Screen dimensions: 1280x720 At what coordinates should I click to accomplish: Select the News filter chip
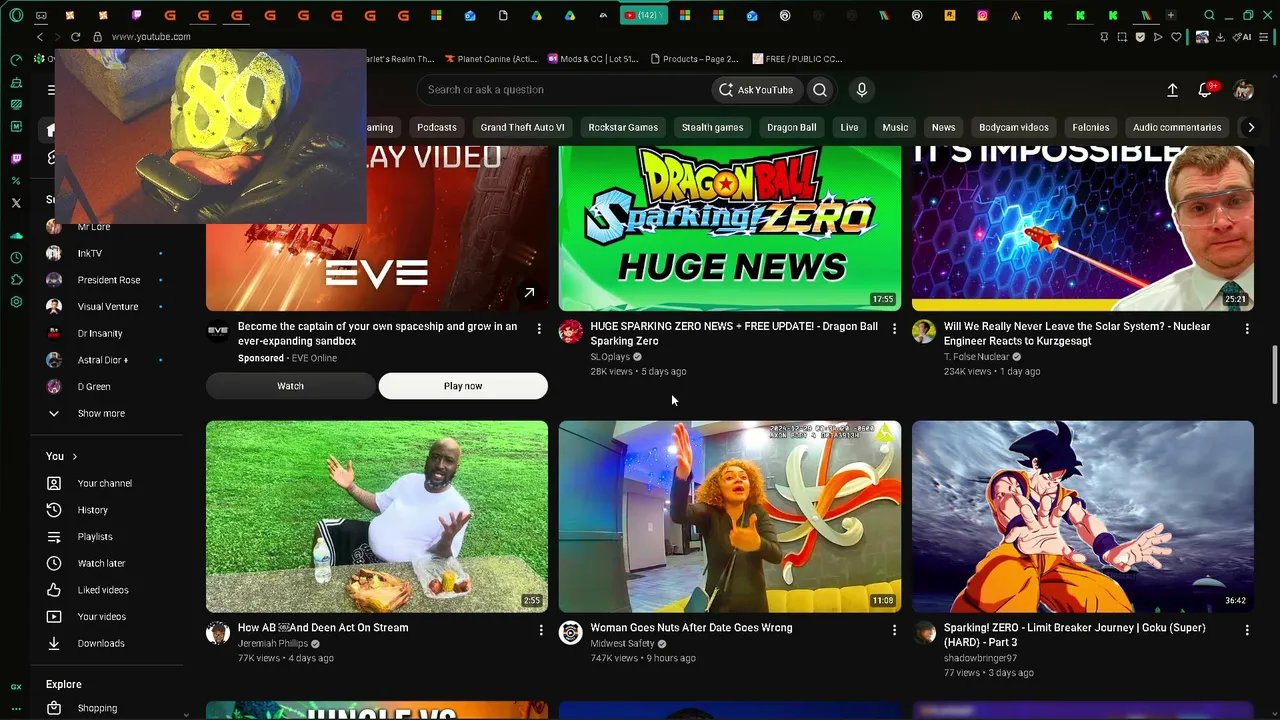tap(944, 127)
